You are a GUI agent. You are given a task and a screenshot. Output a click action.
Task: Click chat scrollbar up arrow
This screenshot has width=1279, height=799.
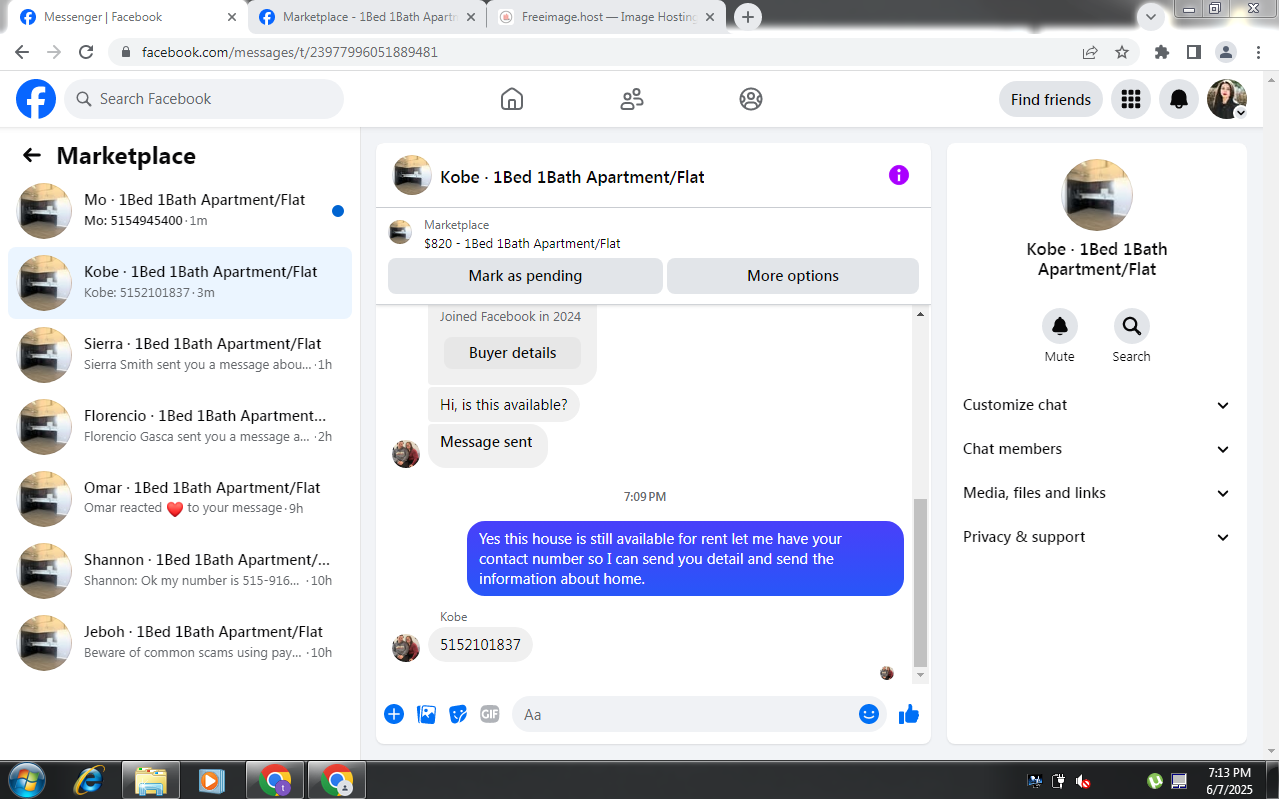(x=921, y=315)
